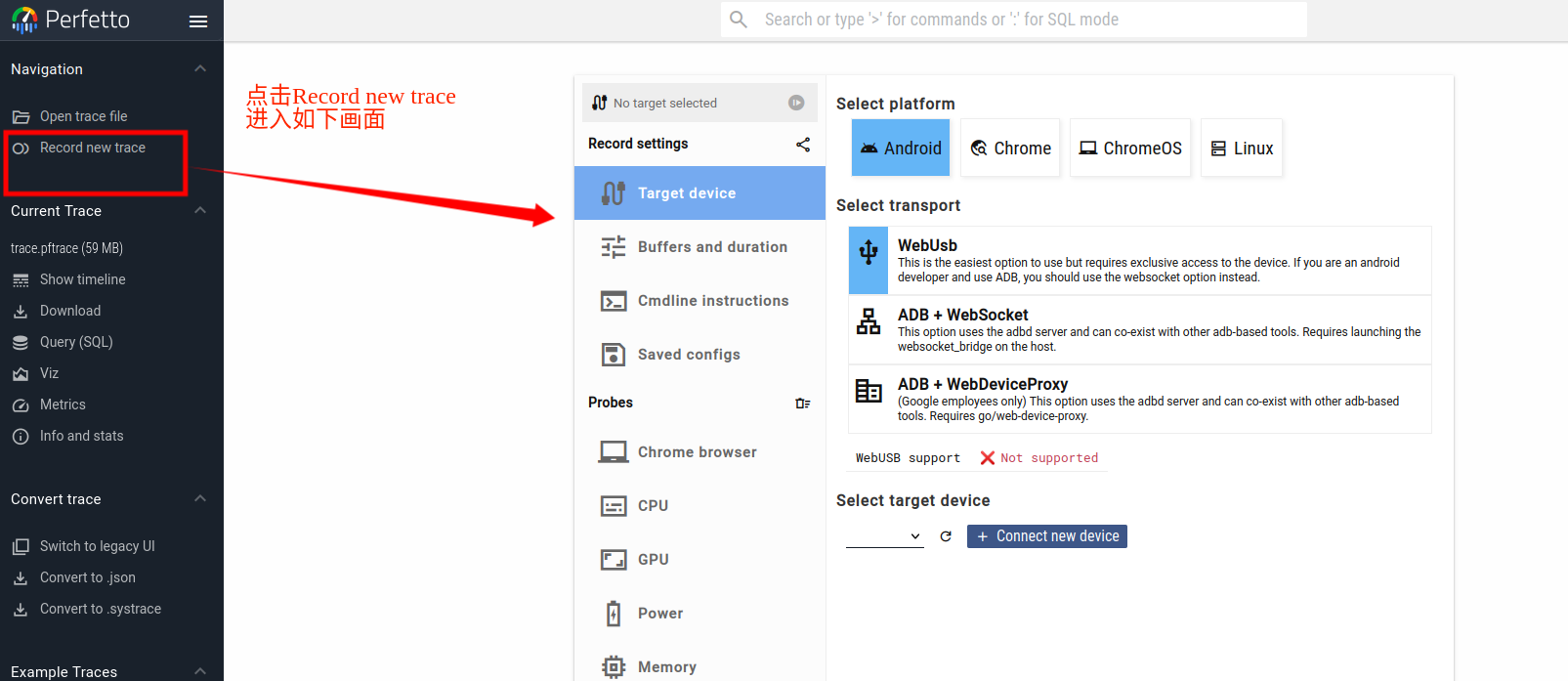The image size is (1568, 681).
Task: Click the Cmdline instructions terminal icon
Action: click(x=614, y=301)
